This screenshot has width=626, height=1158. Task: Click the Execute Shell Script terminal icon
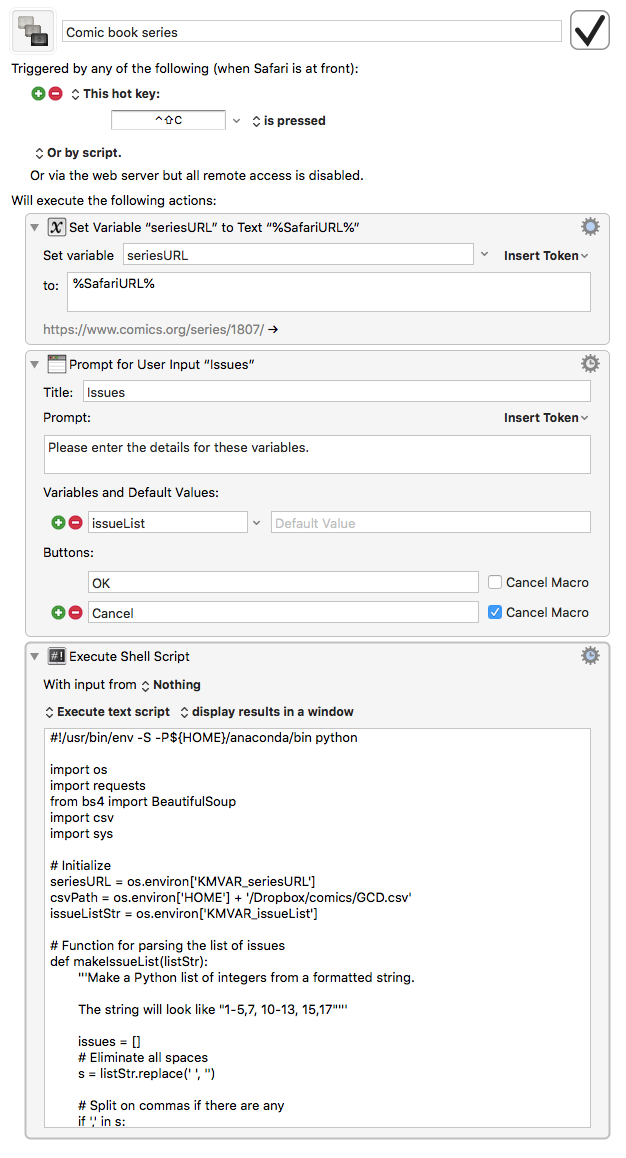pos(57,656)
